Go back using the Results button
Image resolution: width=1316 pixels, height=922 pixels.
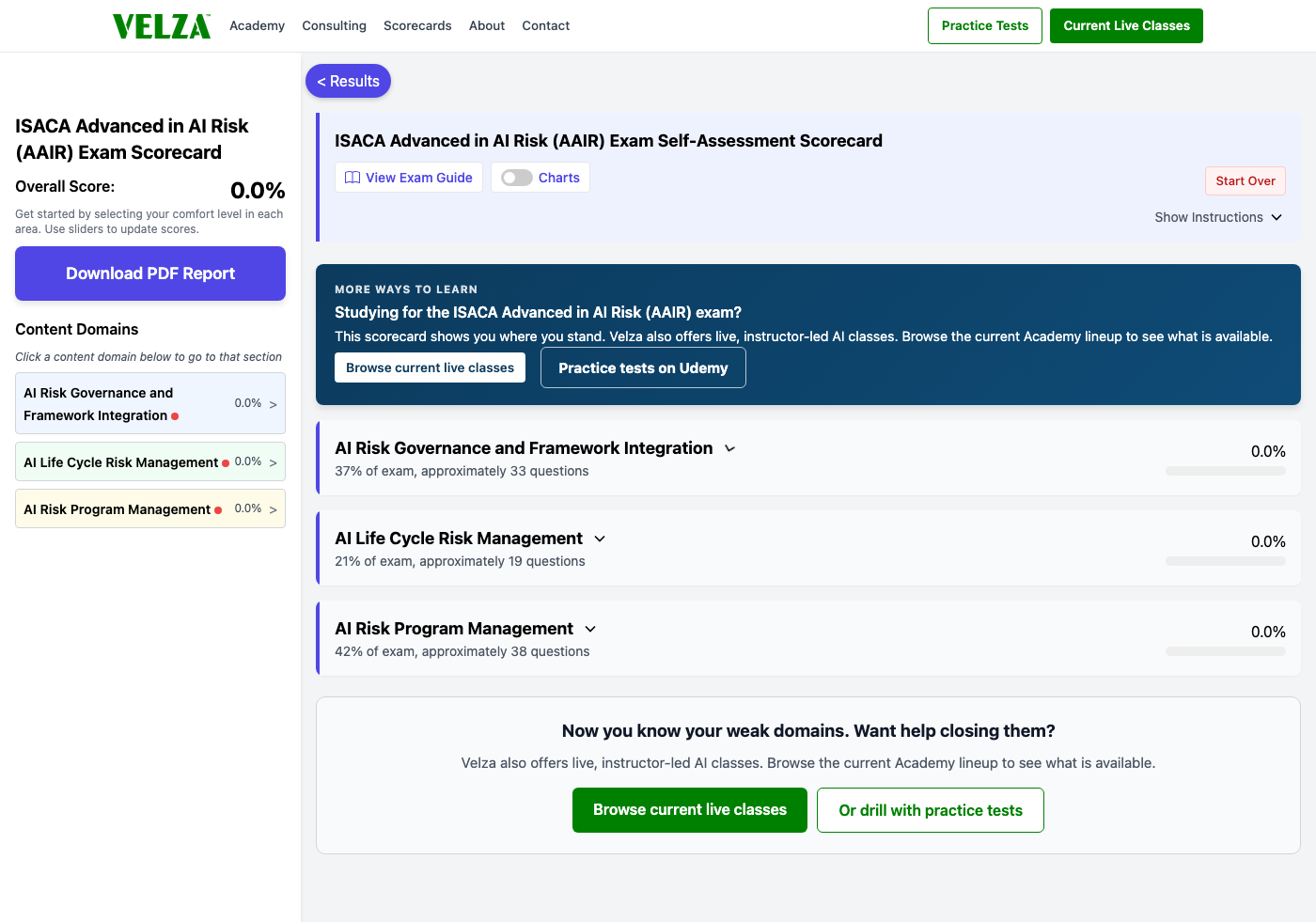click(348, 81)
